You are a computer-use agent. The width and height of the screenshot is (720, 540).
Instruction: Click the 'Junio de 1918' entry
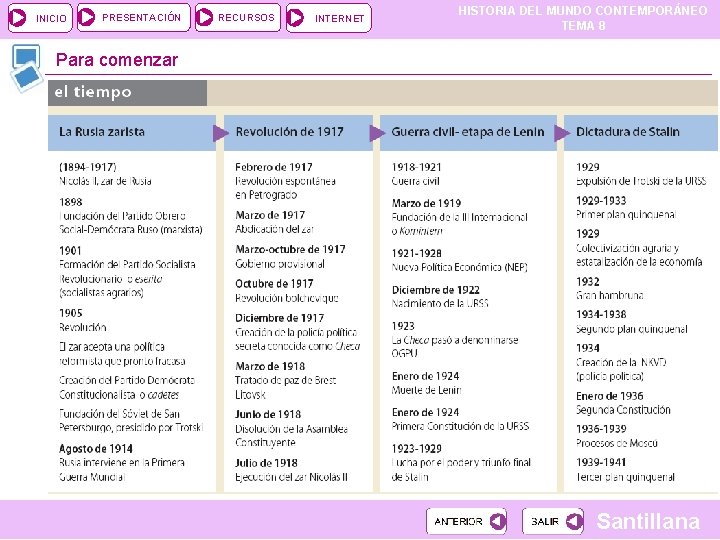[x=268, y=414]
